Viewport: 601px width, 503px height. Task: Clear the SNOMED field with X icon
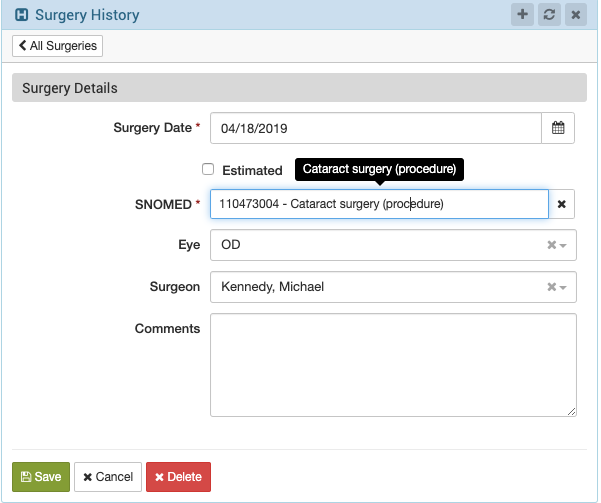pos(562,204)
